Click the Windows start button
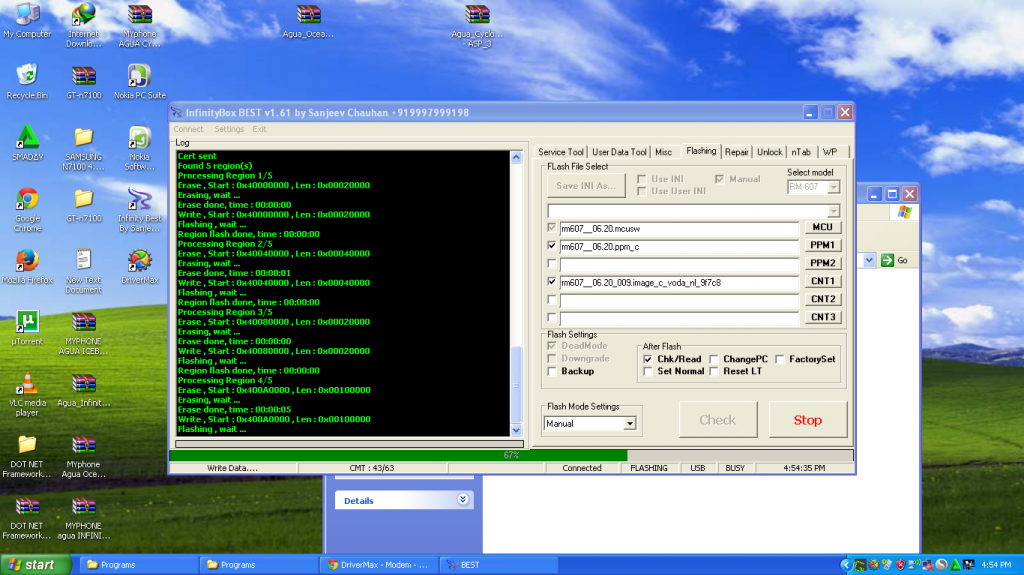This screenshot has width=1024, height=575. (36, 565)
